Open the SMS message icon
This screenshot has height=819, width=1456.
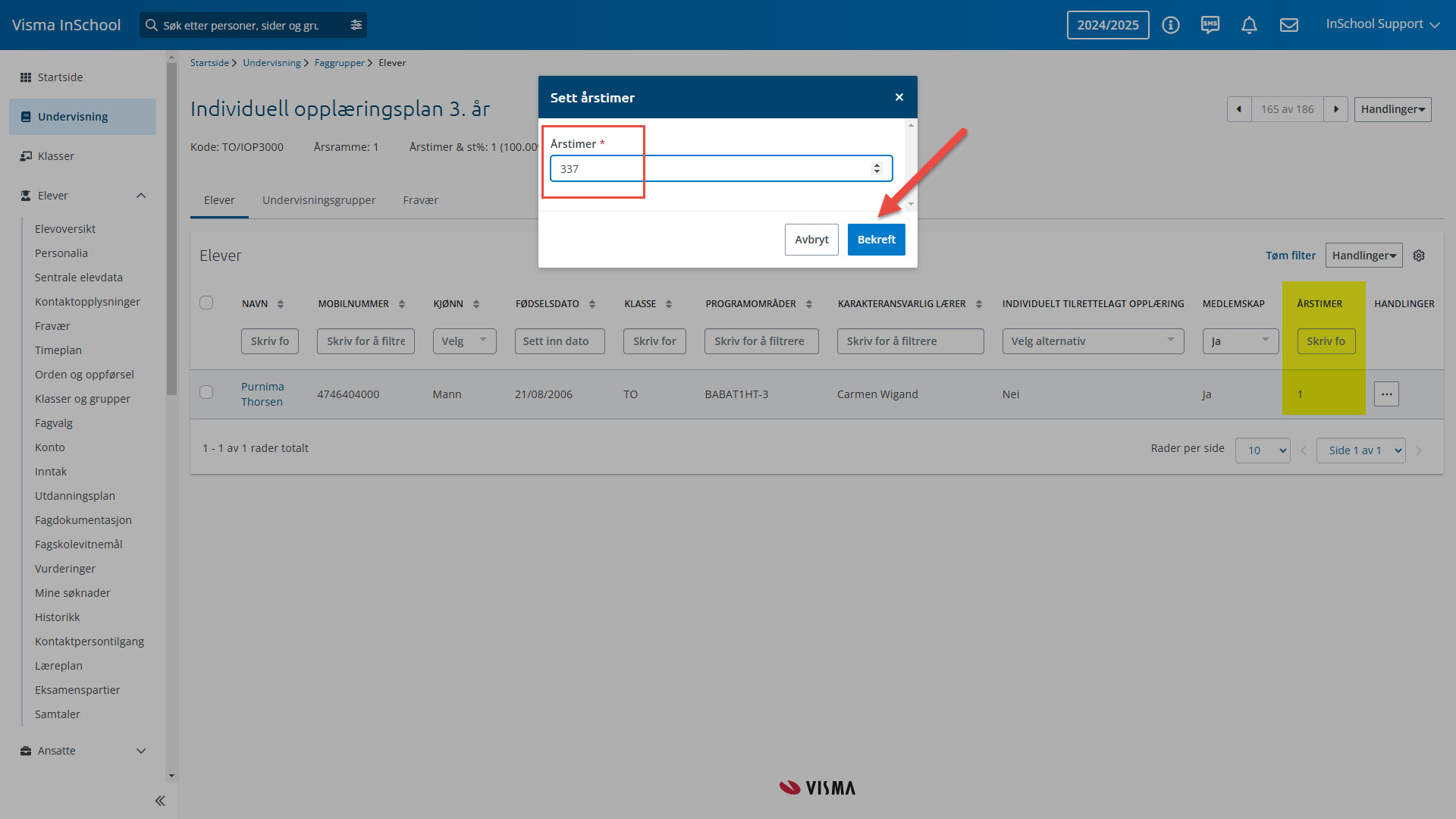click(1210, 25)
